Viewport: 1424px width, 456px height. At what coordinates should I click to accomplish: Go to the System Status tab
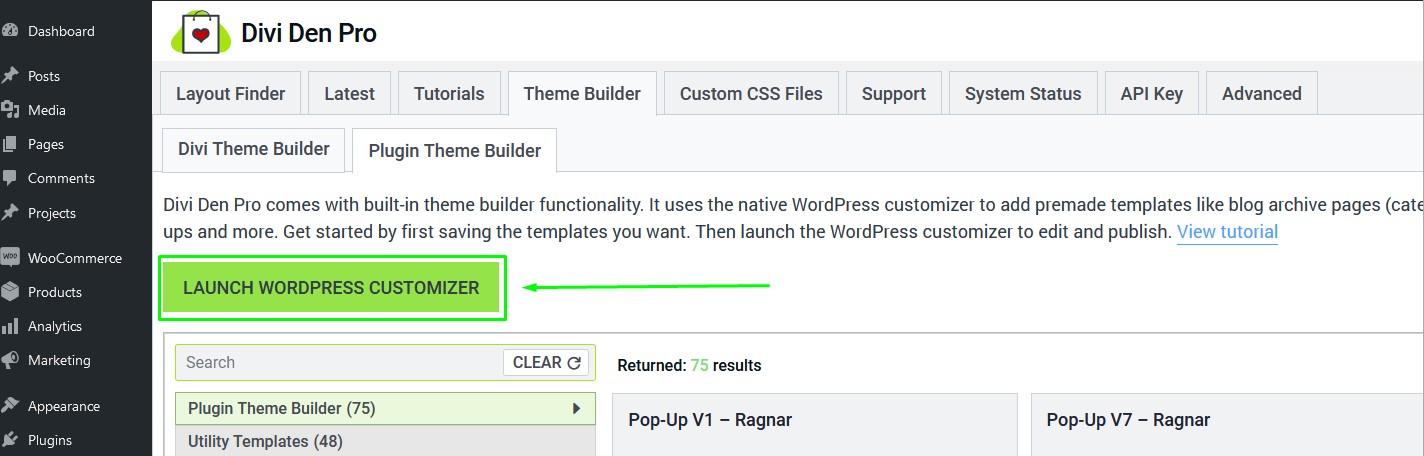[1022, 94]
